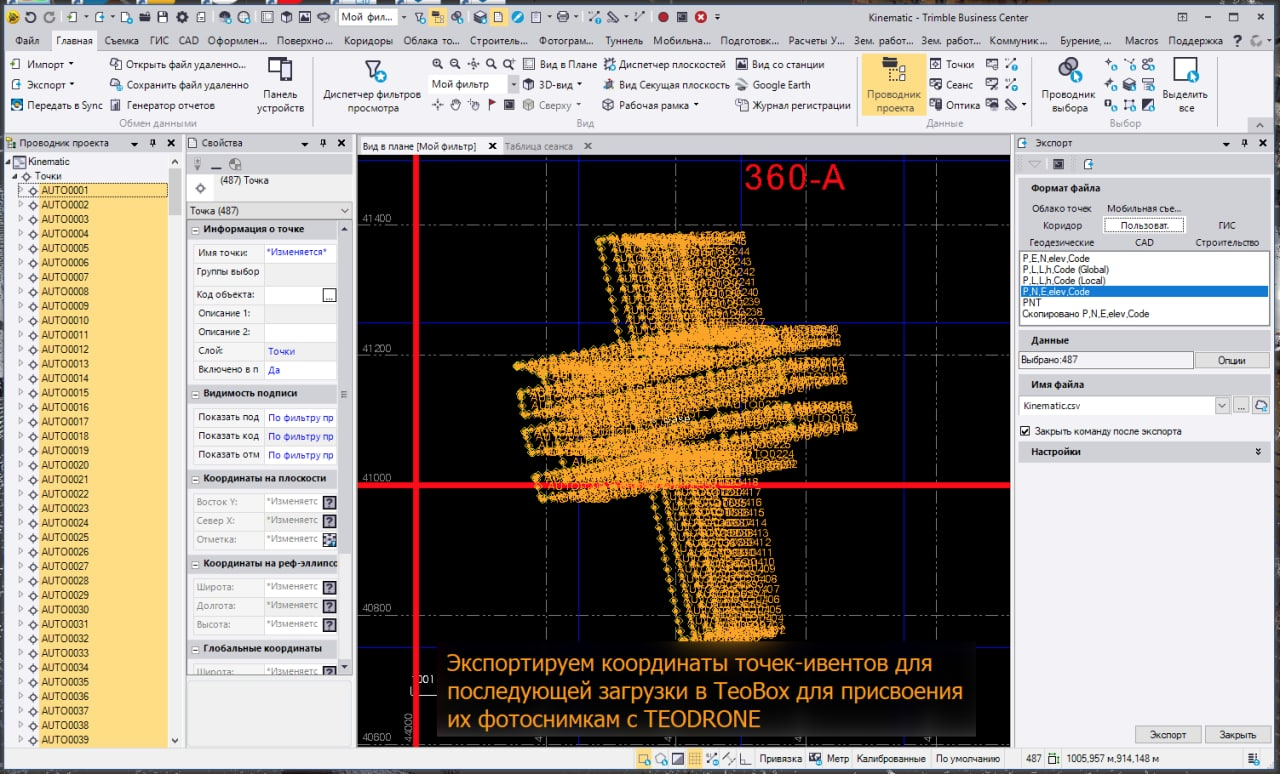This screenshot has width=1280, height=774.
Task: Open Selection Explorer (Проводник выбора)
Action: click(1069, 84)
